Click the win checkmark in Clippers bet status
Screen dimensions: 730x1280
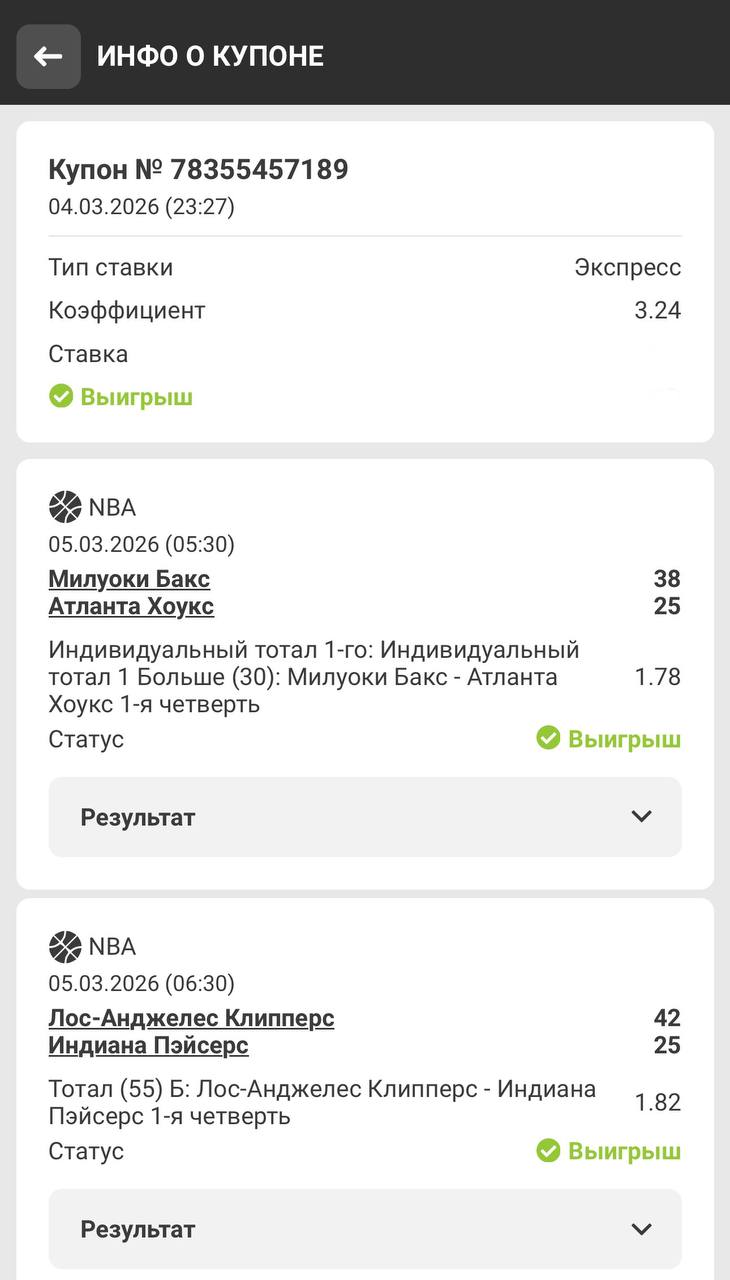click(x=547, y=1151)
